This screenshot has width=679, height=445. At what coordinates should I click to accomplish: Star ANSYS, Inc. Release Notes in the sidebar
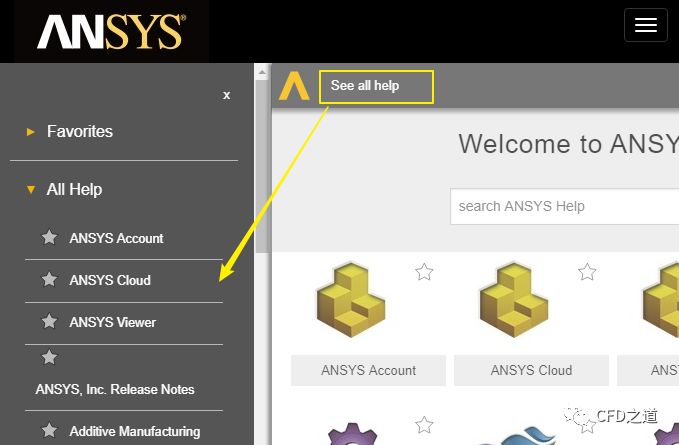click(x=49, y=358)
